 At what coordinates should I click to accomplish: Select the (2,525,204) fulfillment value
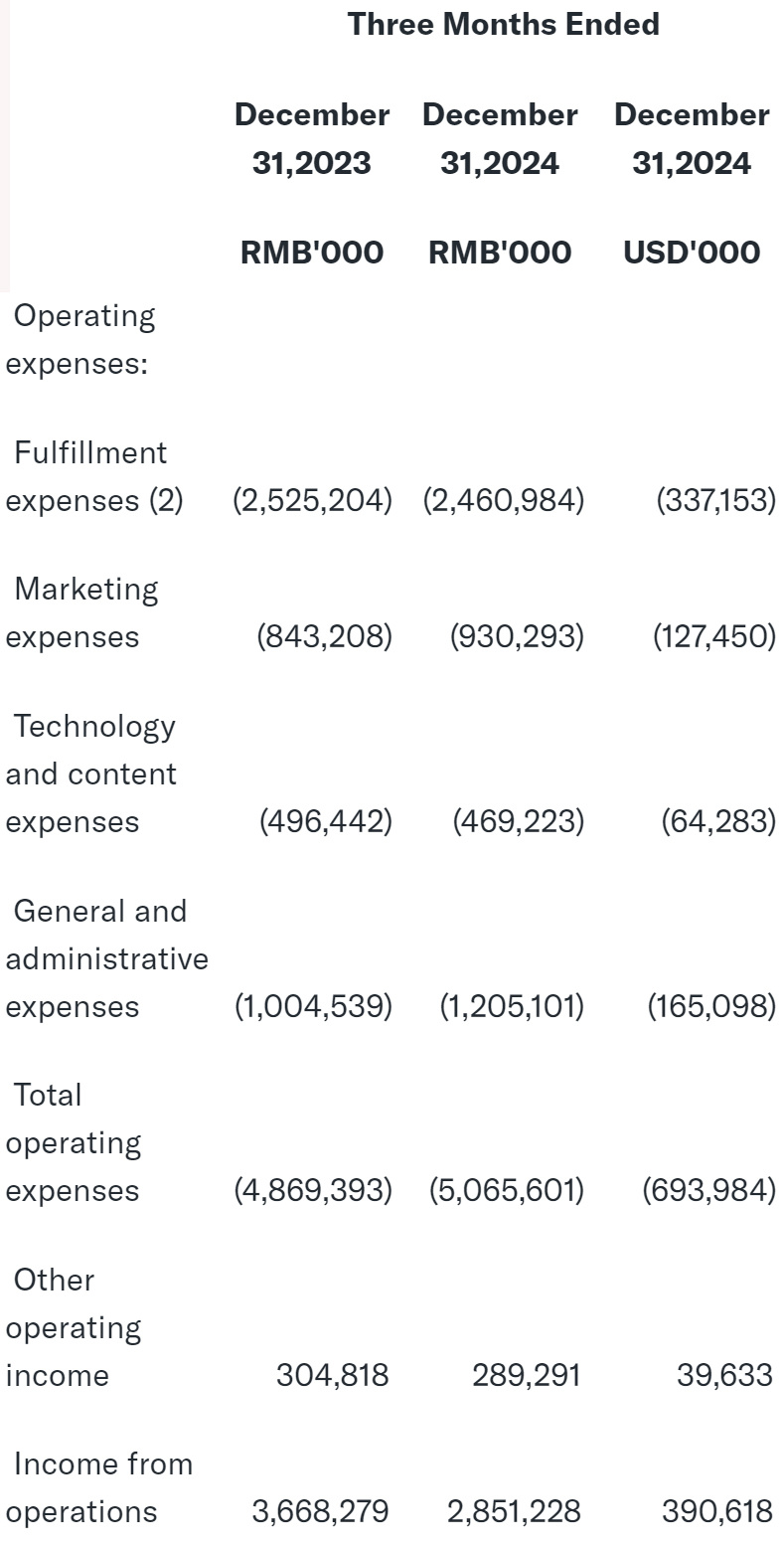pos(312,500)
